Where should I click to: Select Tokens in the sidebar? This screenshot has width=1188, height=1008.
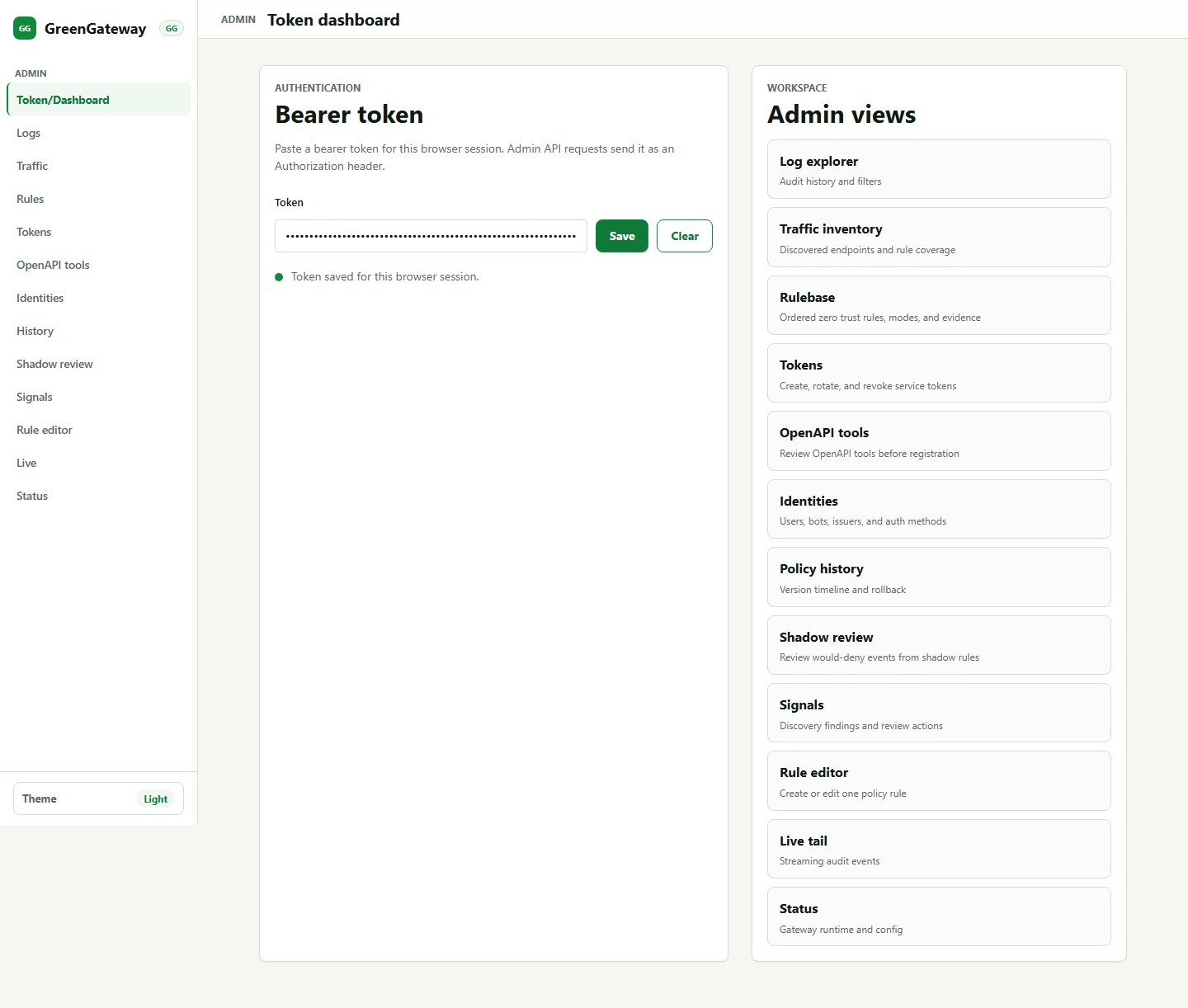98,232
